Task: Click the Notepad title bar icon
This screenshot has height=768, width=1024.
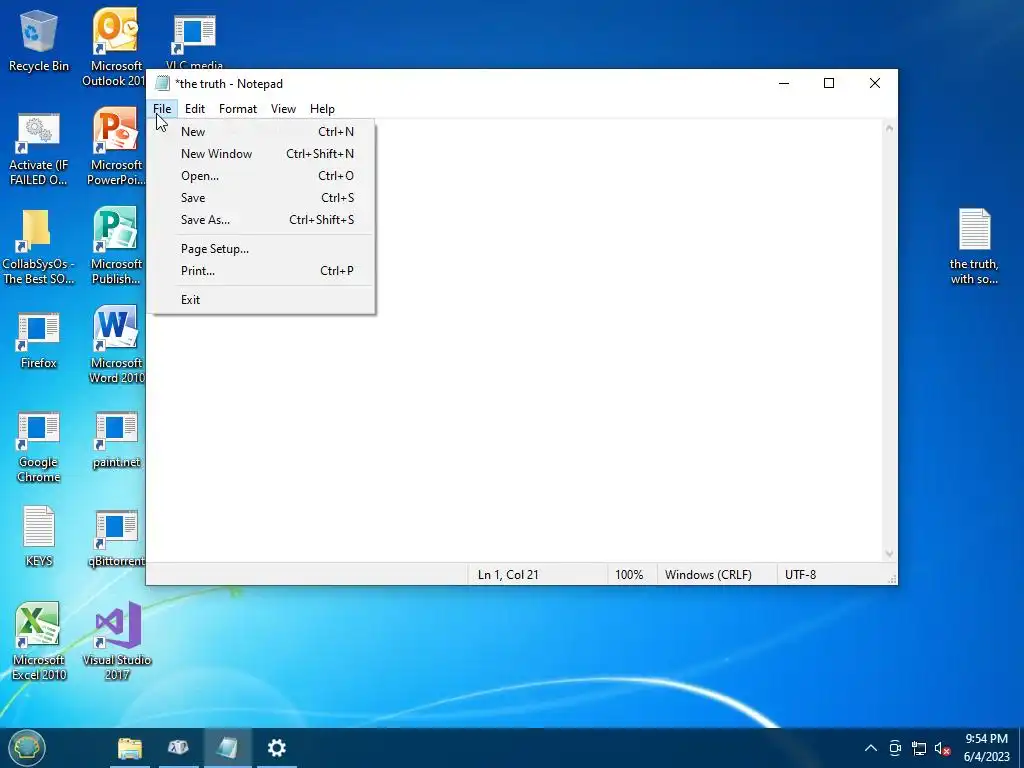Action: (x=162, y=84)
